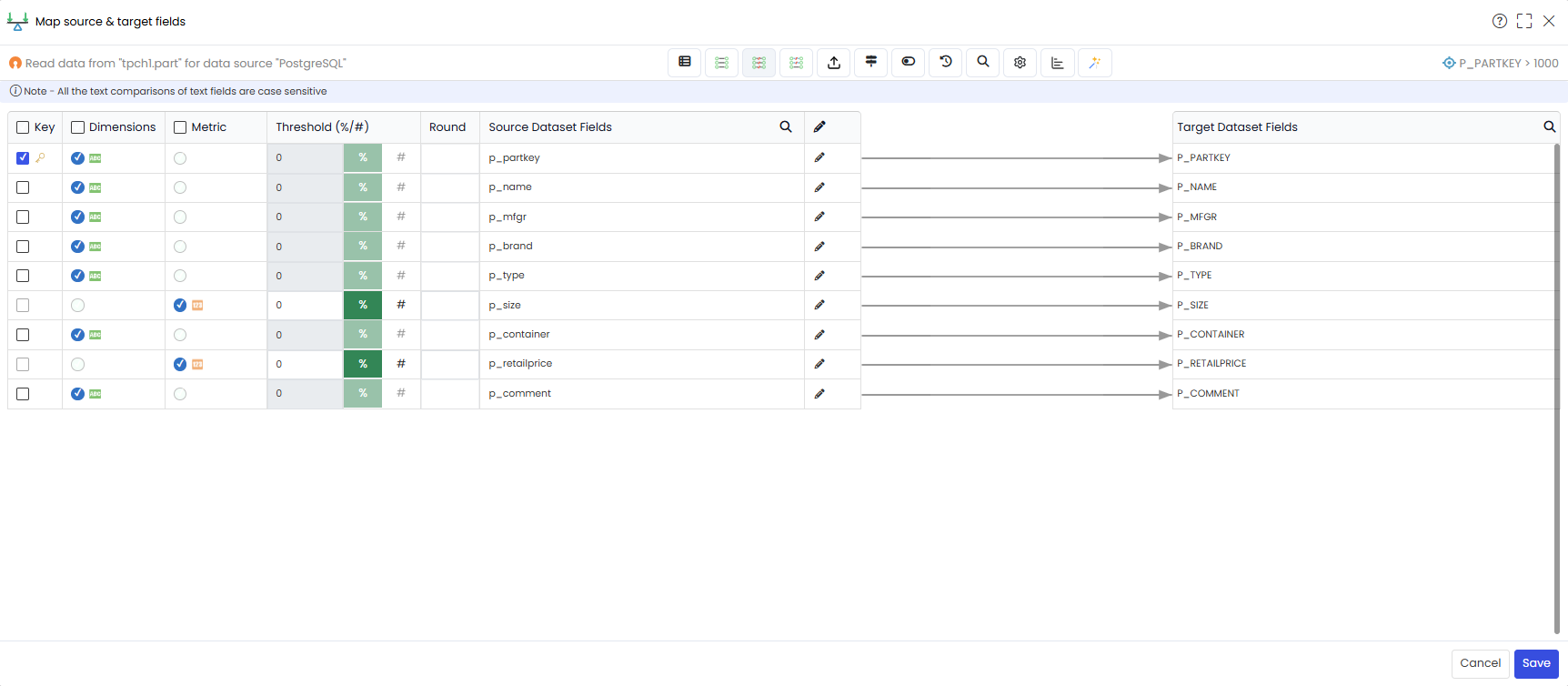Edit the p_name field with pencil icon
Image resolution: width=1568 pixels, height=686 pixels.
pos(819,187)
